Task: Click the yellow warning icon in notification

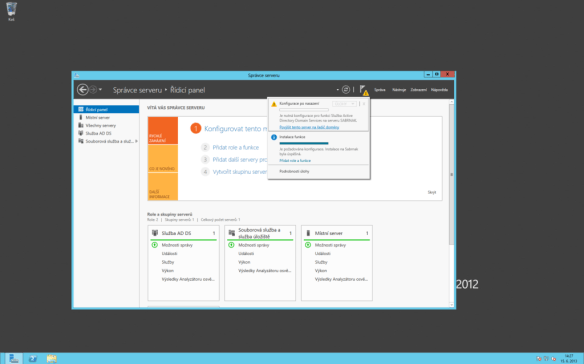Action: [274, 104]
